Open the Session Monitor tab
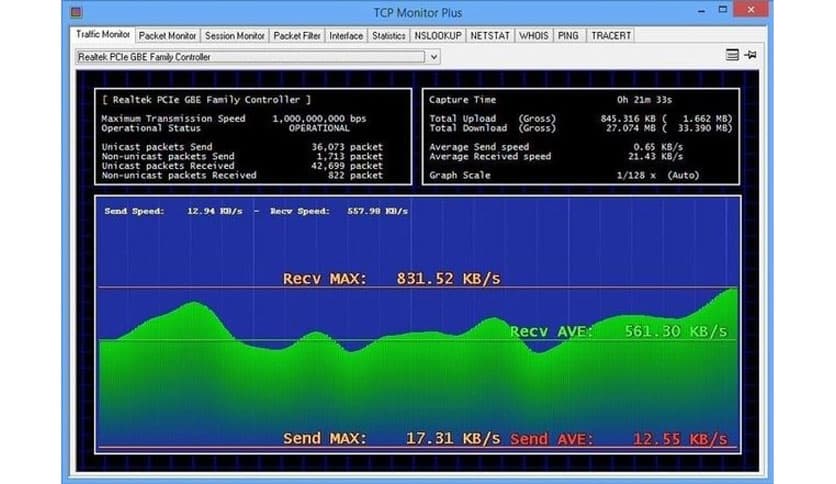836x484 pixels. point(235,36)
